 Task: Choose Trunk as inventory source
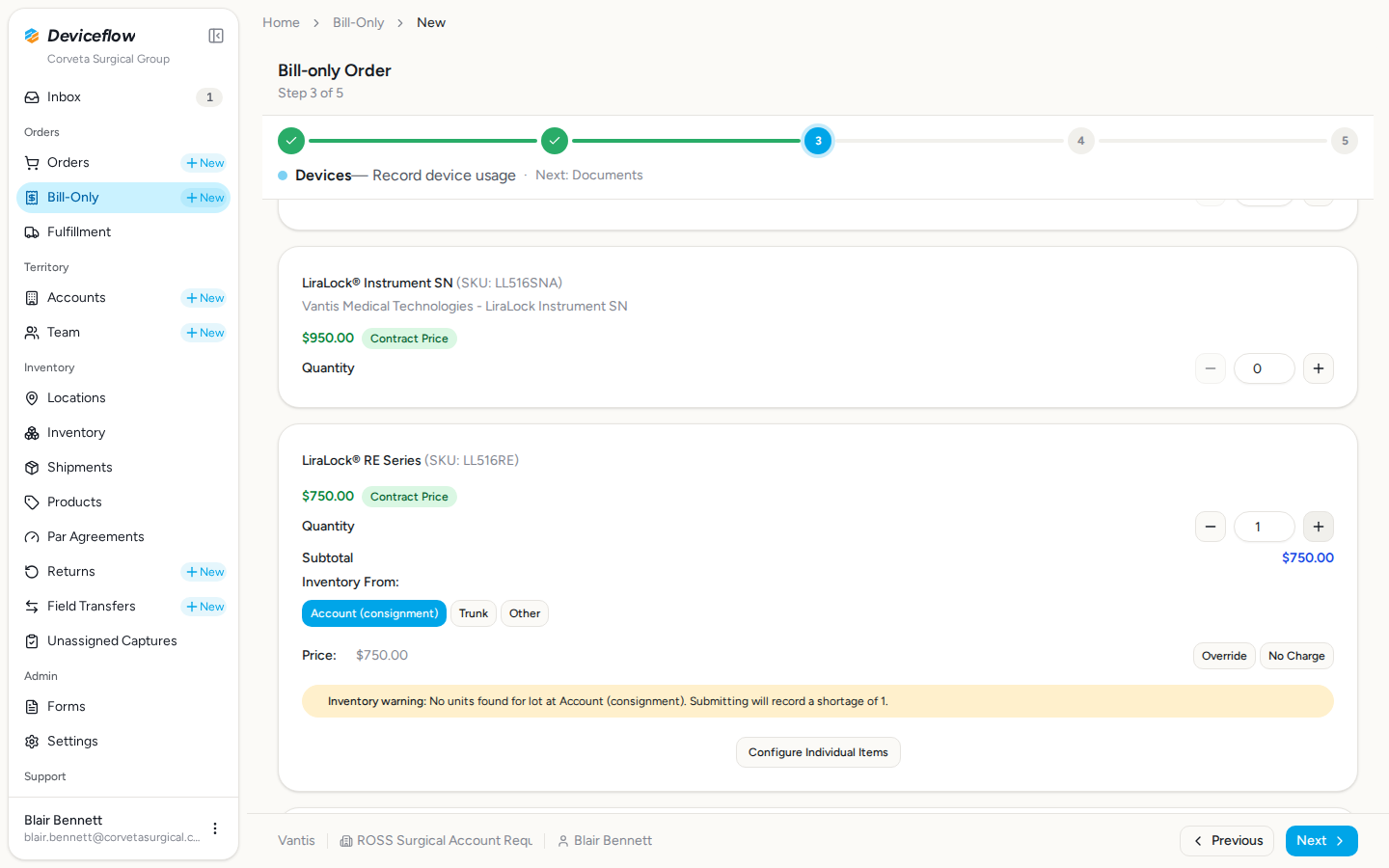(x=474, y=613)
